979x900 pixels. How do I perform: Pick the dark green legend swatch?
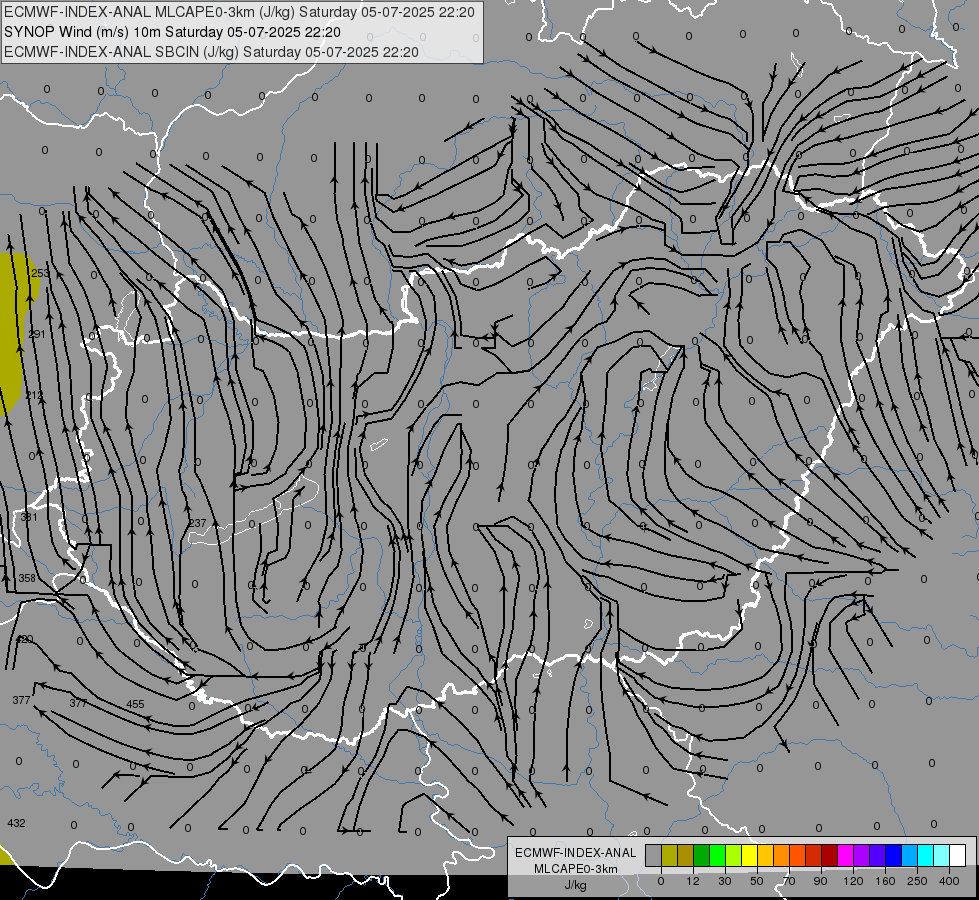click(701, 856)
